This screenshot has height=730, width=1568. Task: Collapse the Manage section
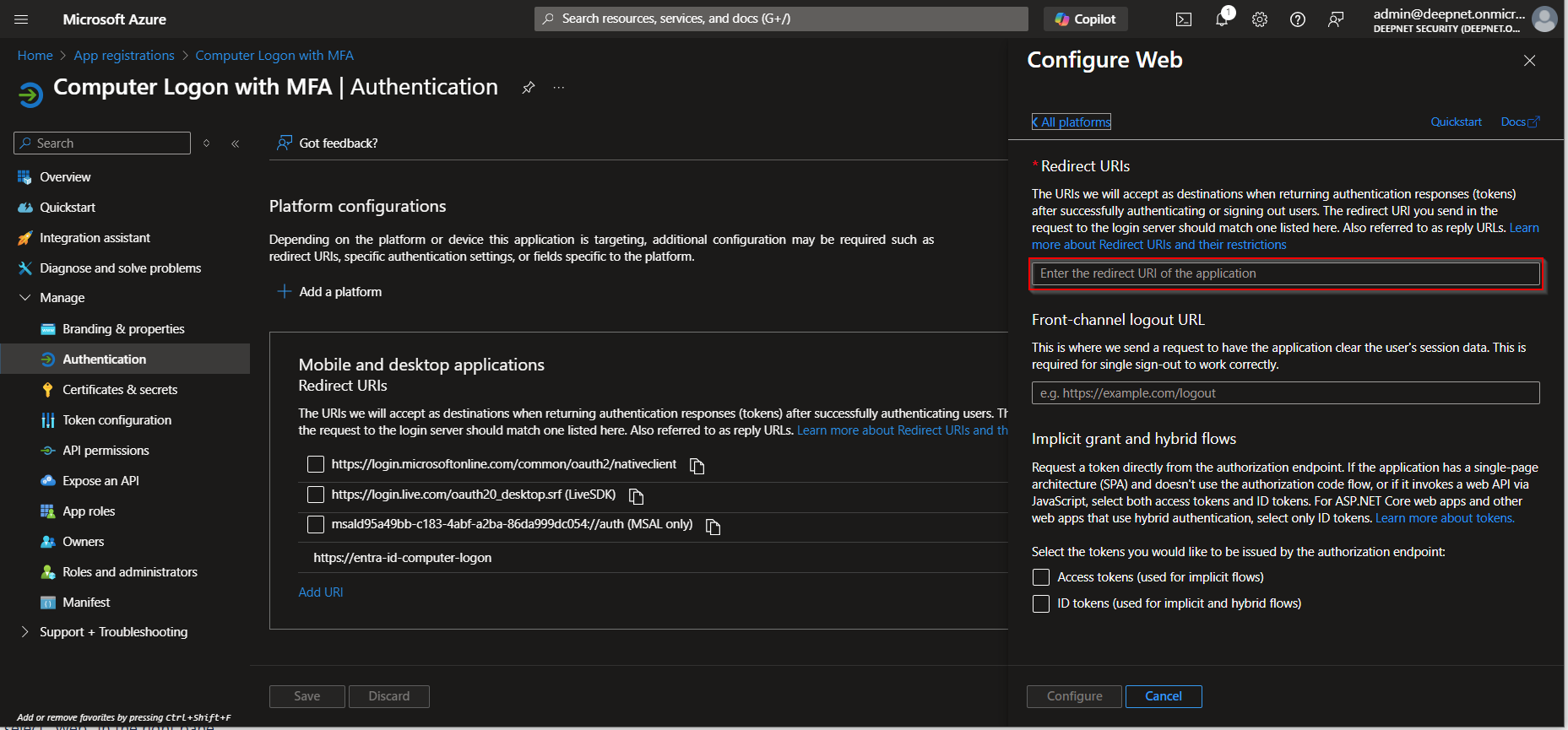[x=25, y=298]
